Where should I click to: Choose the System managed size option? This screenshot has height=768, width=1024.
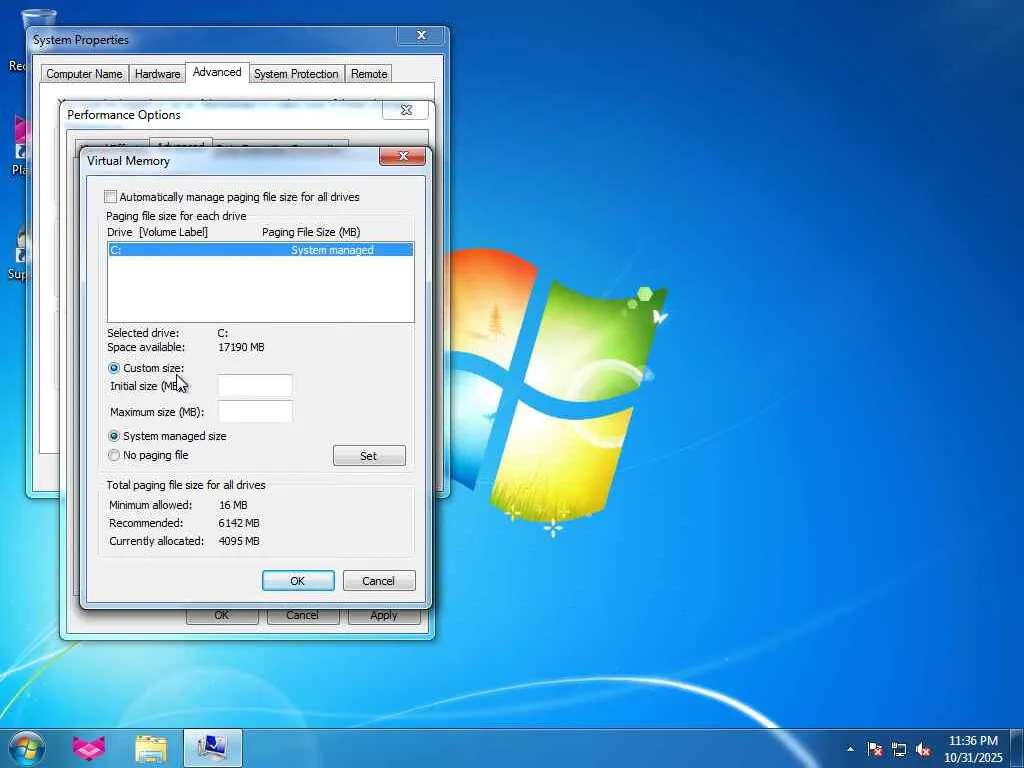coord(114,436)
